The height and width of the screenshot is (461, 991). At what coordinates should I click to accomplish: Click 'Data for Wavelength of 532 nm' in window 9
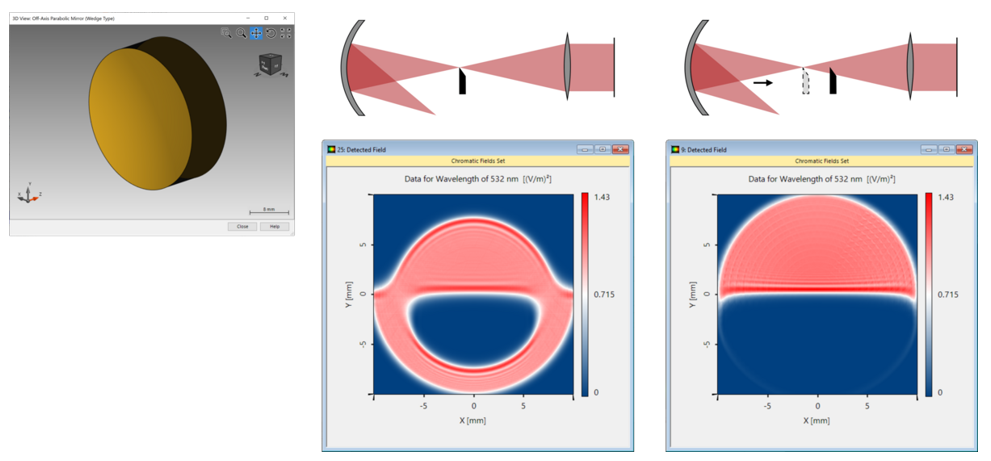[x=806, y=180]
